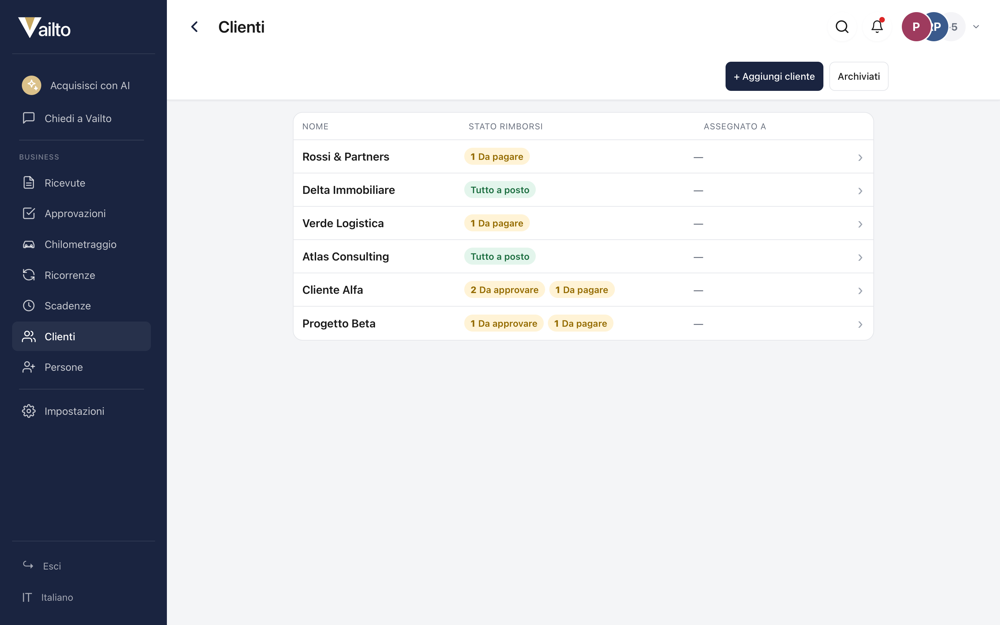The width and height of the screenshot is (1000, 625).
Task: Click Progetto Beta 1 Da pagare badge
Action: [580, 323]
